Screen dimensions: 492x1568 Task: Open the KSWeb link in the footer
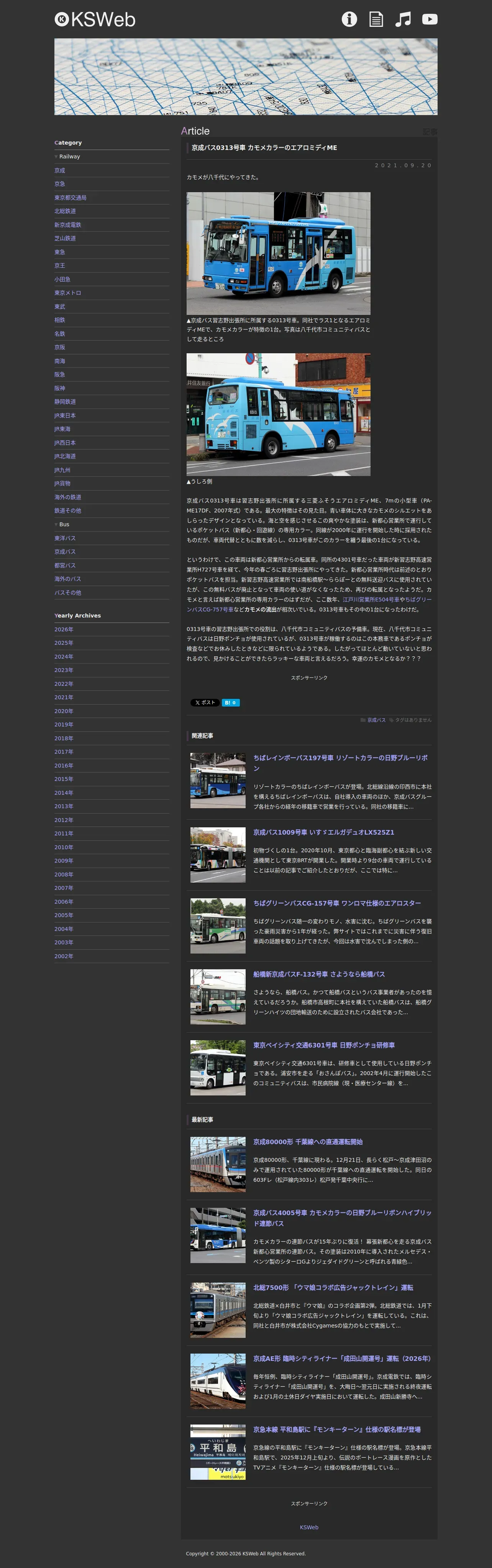[309, 1527]
